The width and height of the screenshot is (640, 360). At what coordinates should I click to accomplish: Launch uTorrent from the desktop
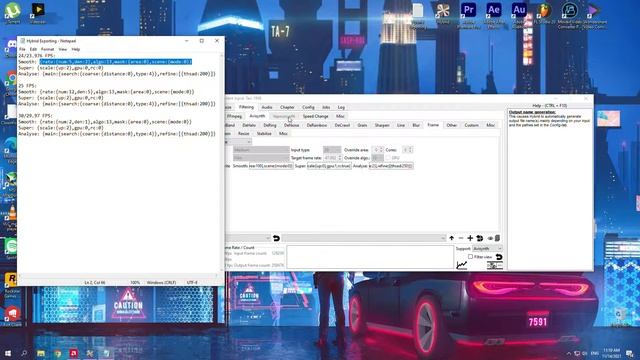click(x=13, y=10)
